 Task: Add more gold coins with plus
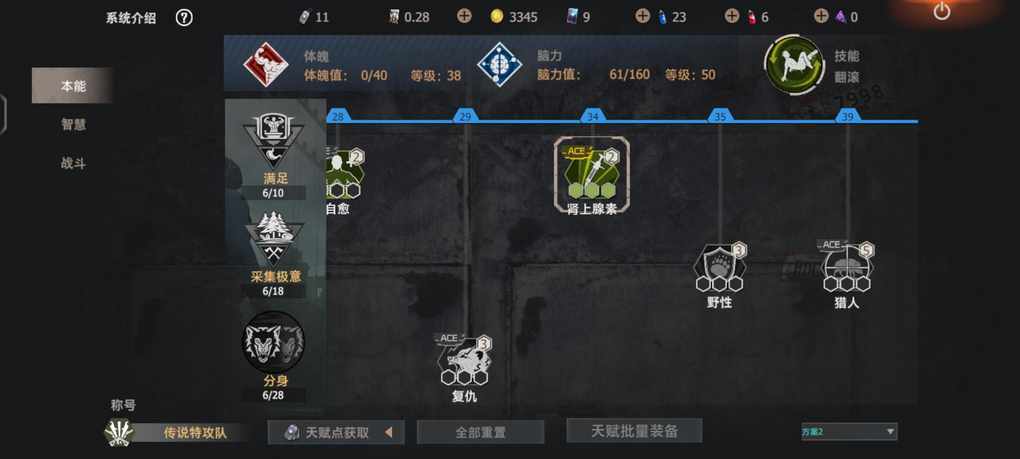coord(464,16)
